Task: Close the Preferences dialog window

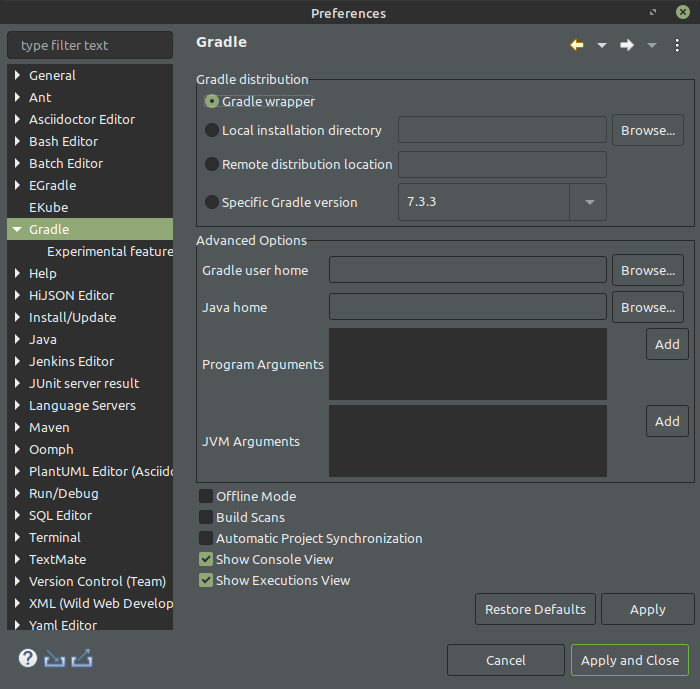Action: (x=683, y=12)
